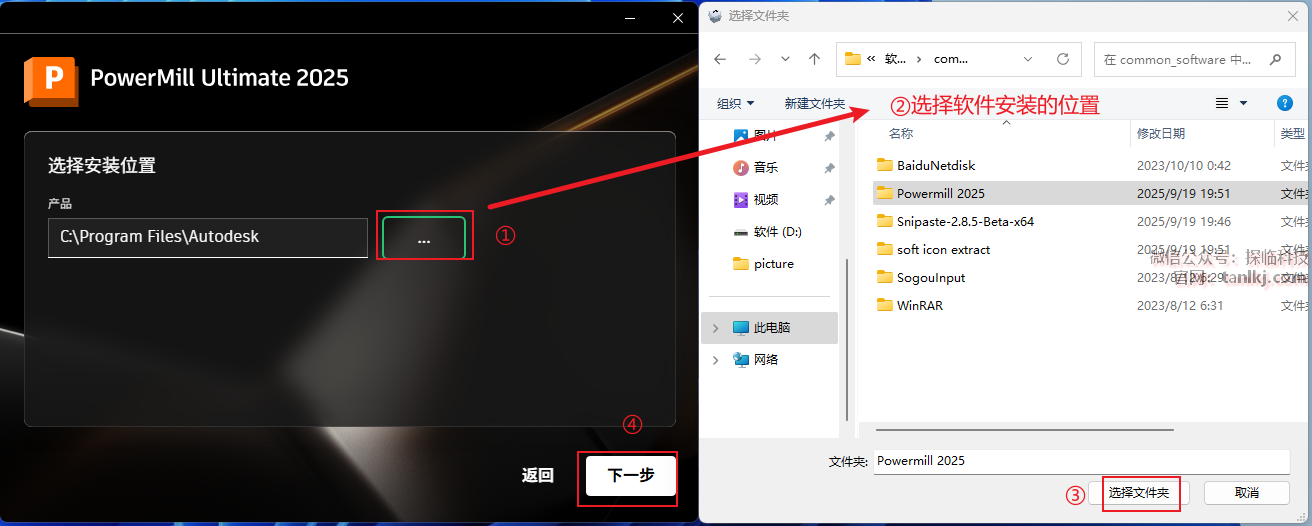The image size is (1312, 526).
Task: Click the 2023/10/10 0:42 date cell
Action: point(1184,165)
